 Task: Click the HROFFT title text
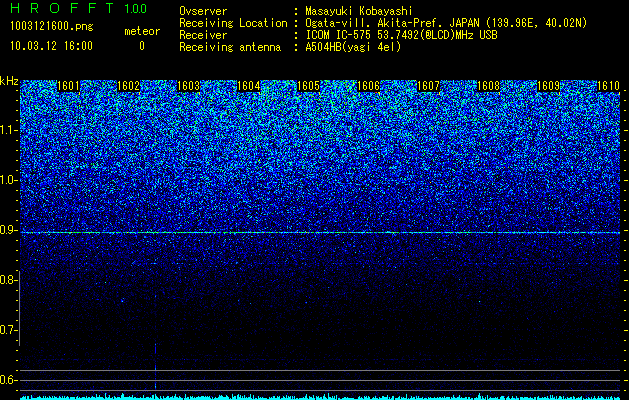(62, 8)
